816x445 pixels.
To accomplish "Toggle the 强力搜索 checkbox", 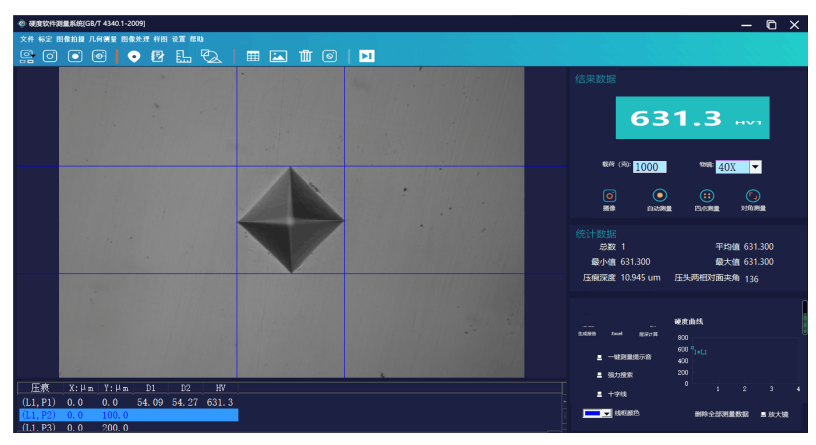I will coord(599,375).
